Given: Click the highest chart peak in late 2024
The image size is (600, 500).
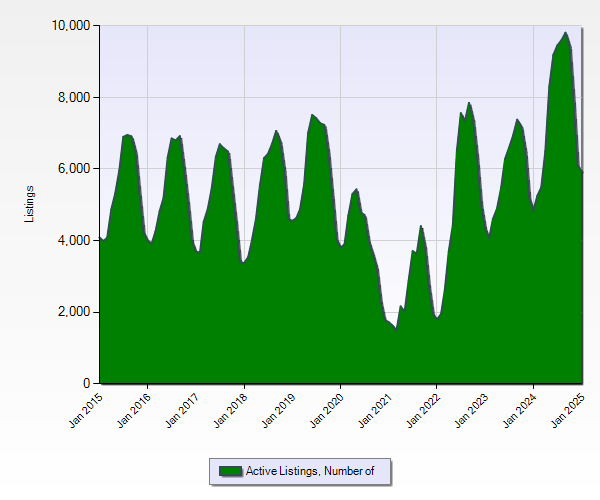Looking at the screenshot, I should pyautogui.click(x=566, y=34).
